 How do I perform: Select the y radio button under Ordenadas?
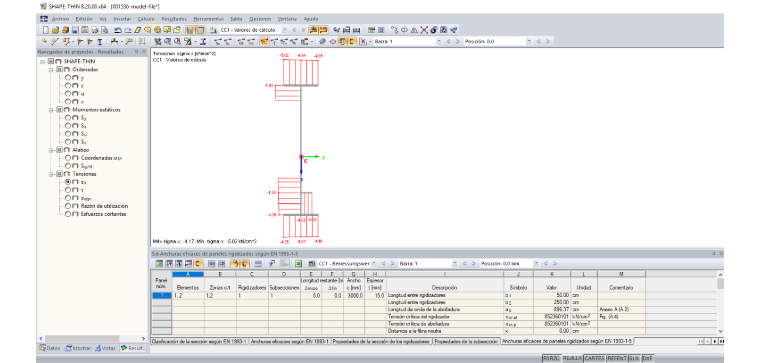(x=68, y=78)
